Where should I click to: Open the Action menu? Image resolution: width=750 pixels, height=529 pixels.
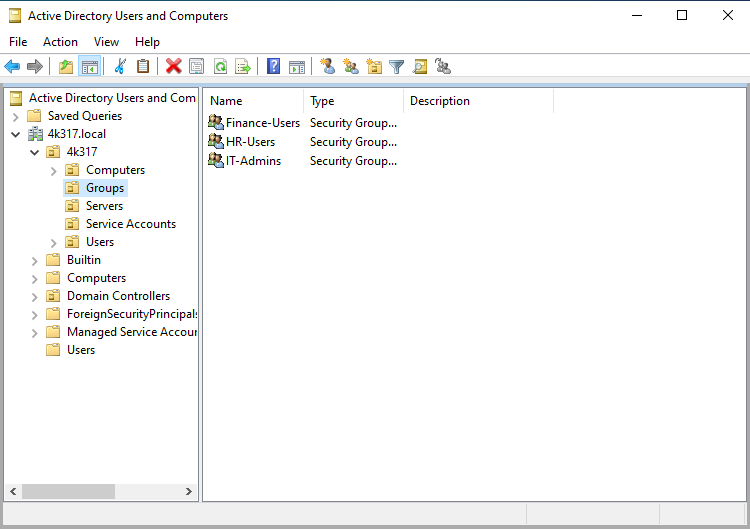point(60,42)
